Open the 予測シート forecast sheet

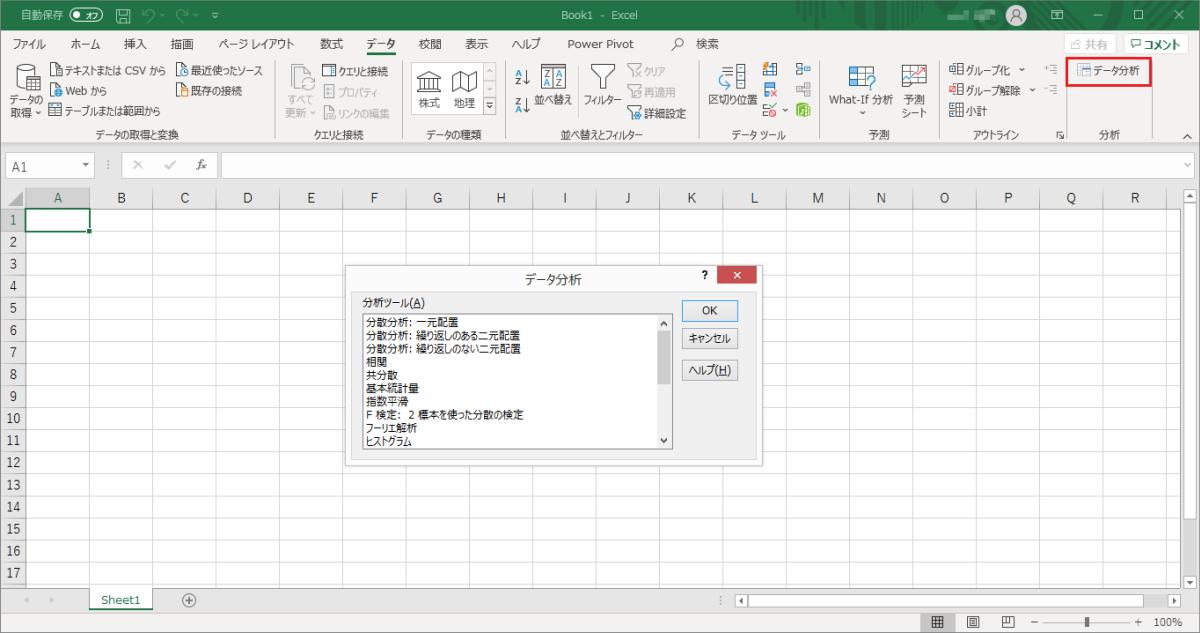914,90
